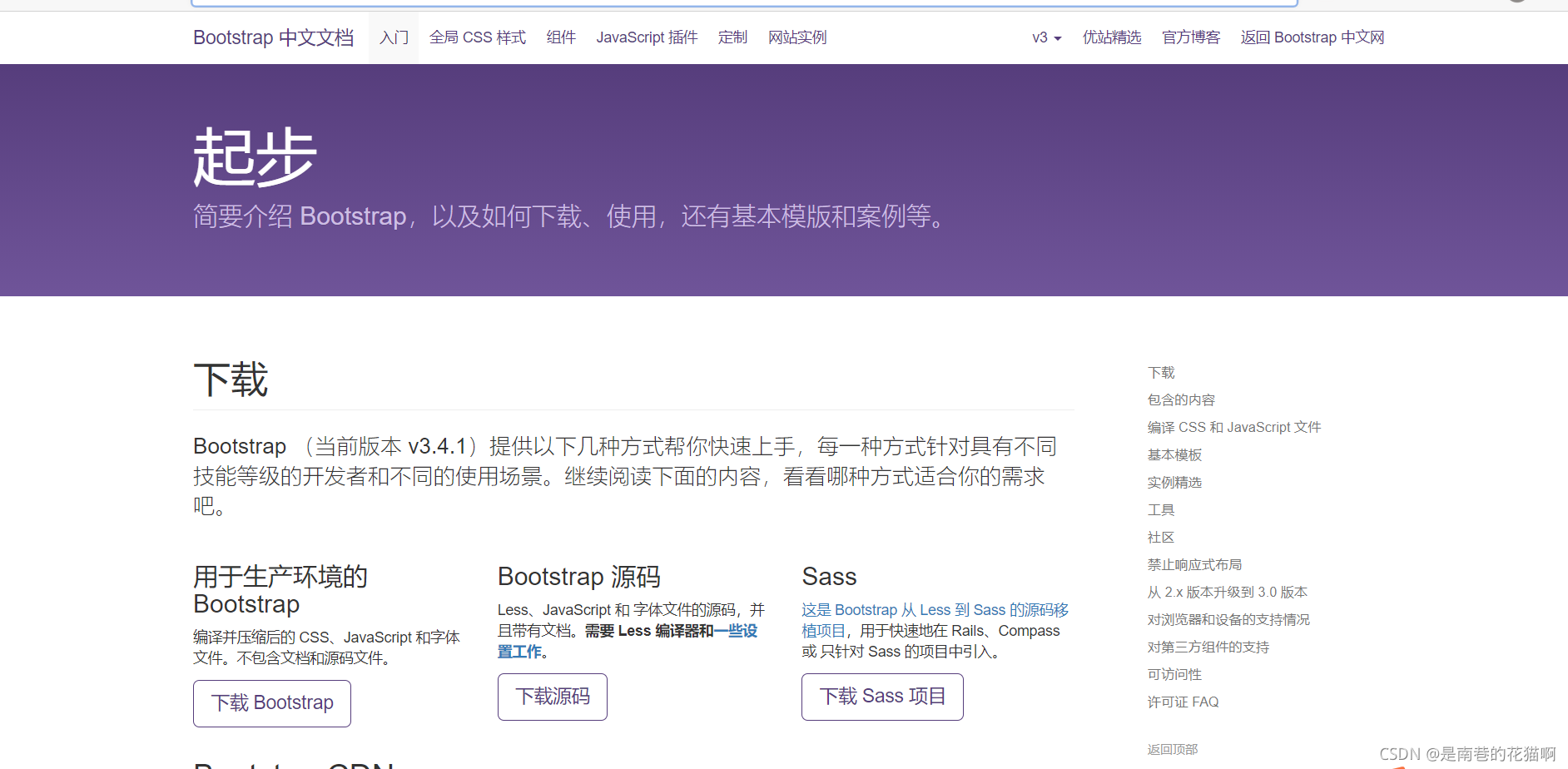Open 从 2.x 版本升级到 3.0 版本 sidebar link
1568x769 pixels.
coord(1227,593)
